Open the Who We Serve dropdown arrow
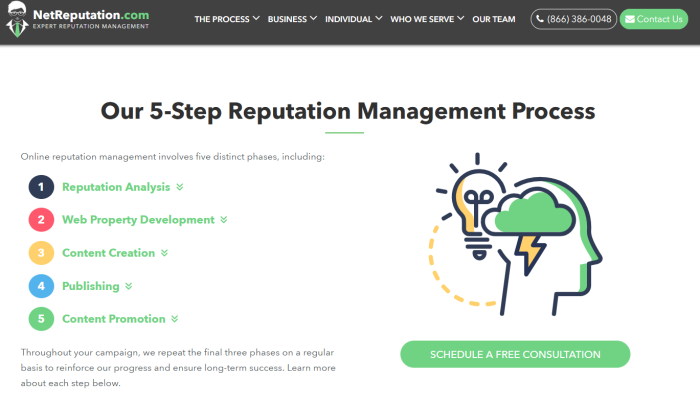700x420 pixels. click(461, 19)
